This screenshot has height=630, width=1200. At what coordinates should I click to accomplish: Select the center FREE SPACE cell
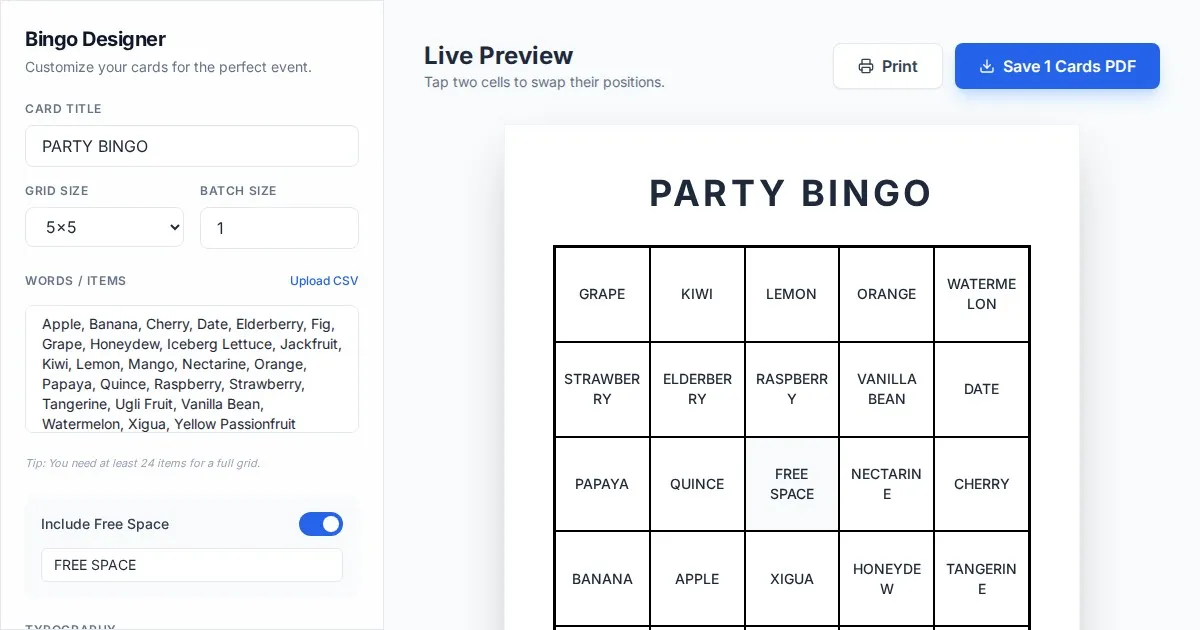[792, 484]
